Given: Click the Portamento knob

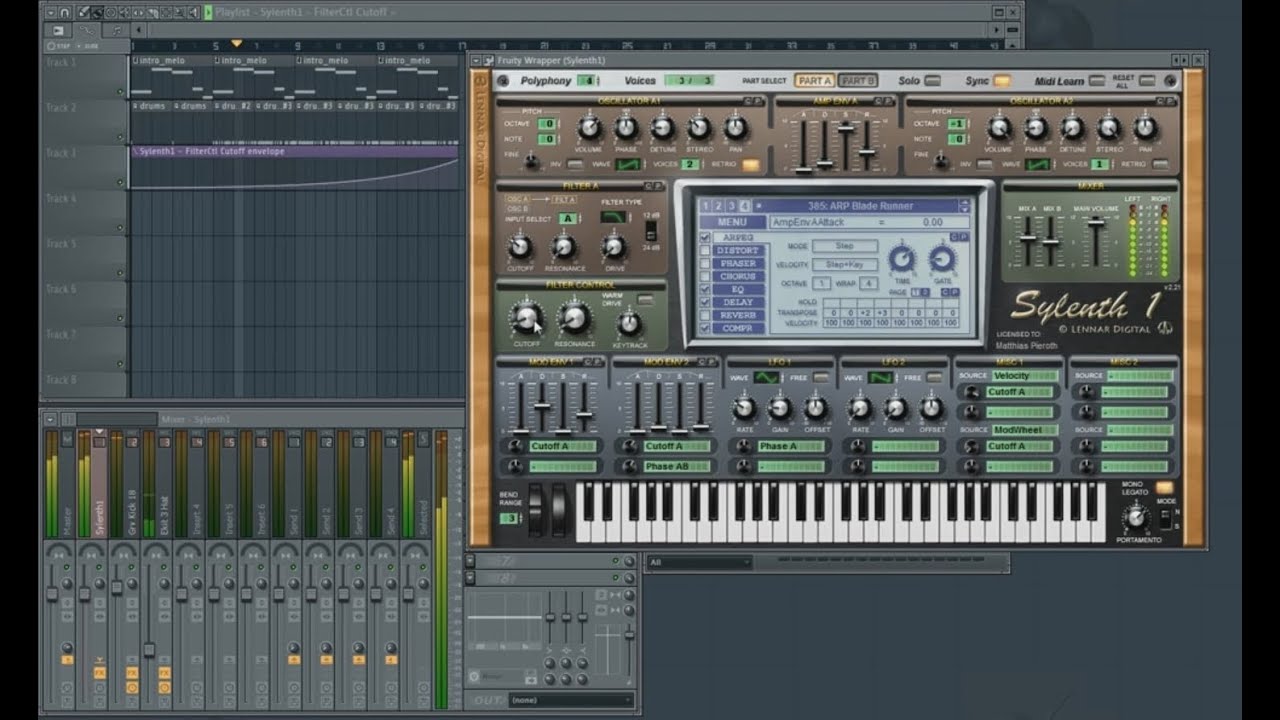Looking at the screenshot, I should point(1135,517).
